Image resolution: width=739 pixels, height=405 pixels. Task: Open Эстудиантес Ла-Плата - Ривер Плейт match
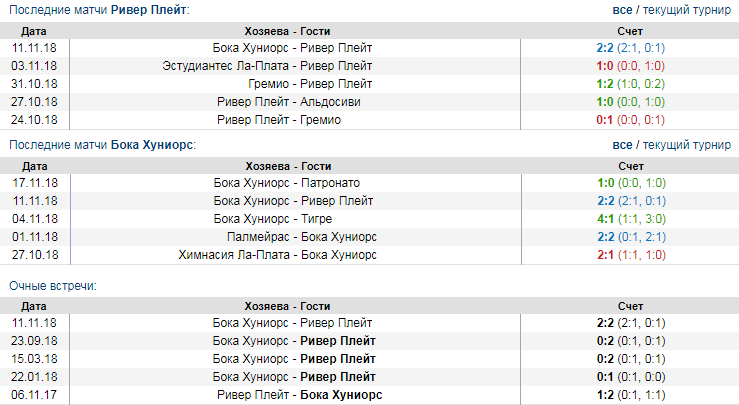(267, 65)
